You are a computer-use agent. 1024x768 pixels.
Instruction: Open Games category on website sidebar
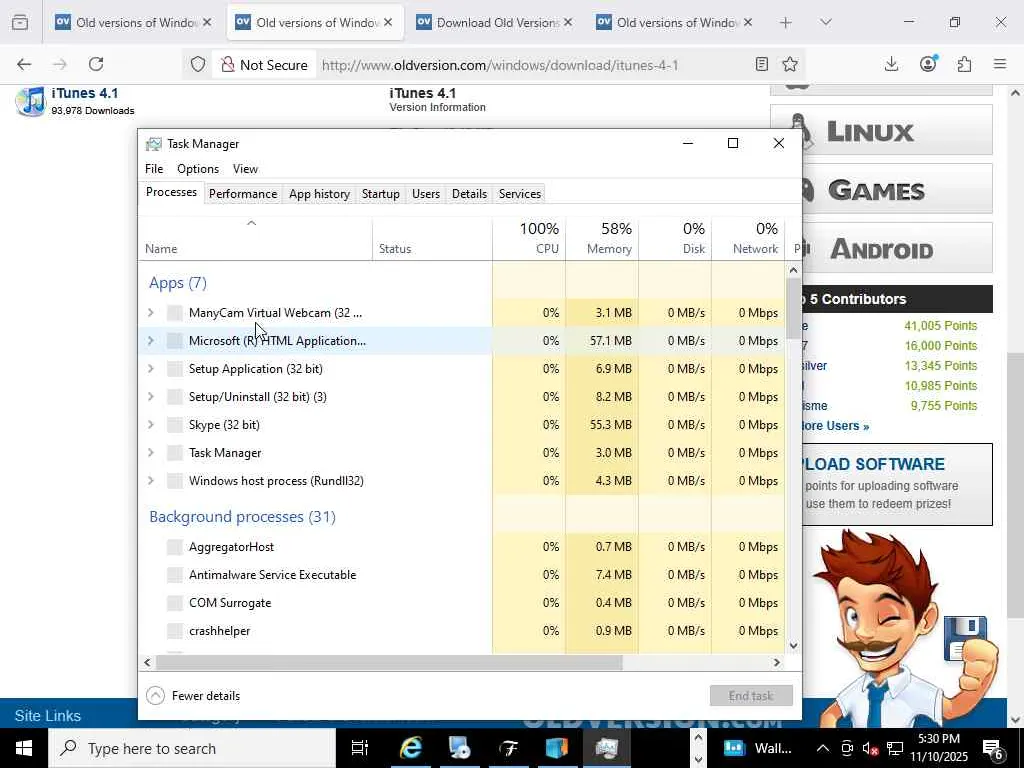click(x=897, y=190)
